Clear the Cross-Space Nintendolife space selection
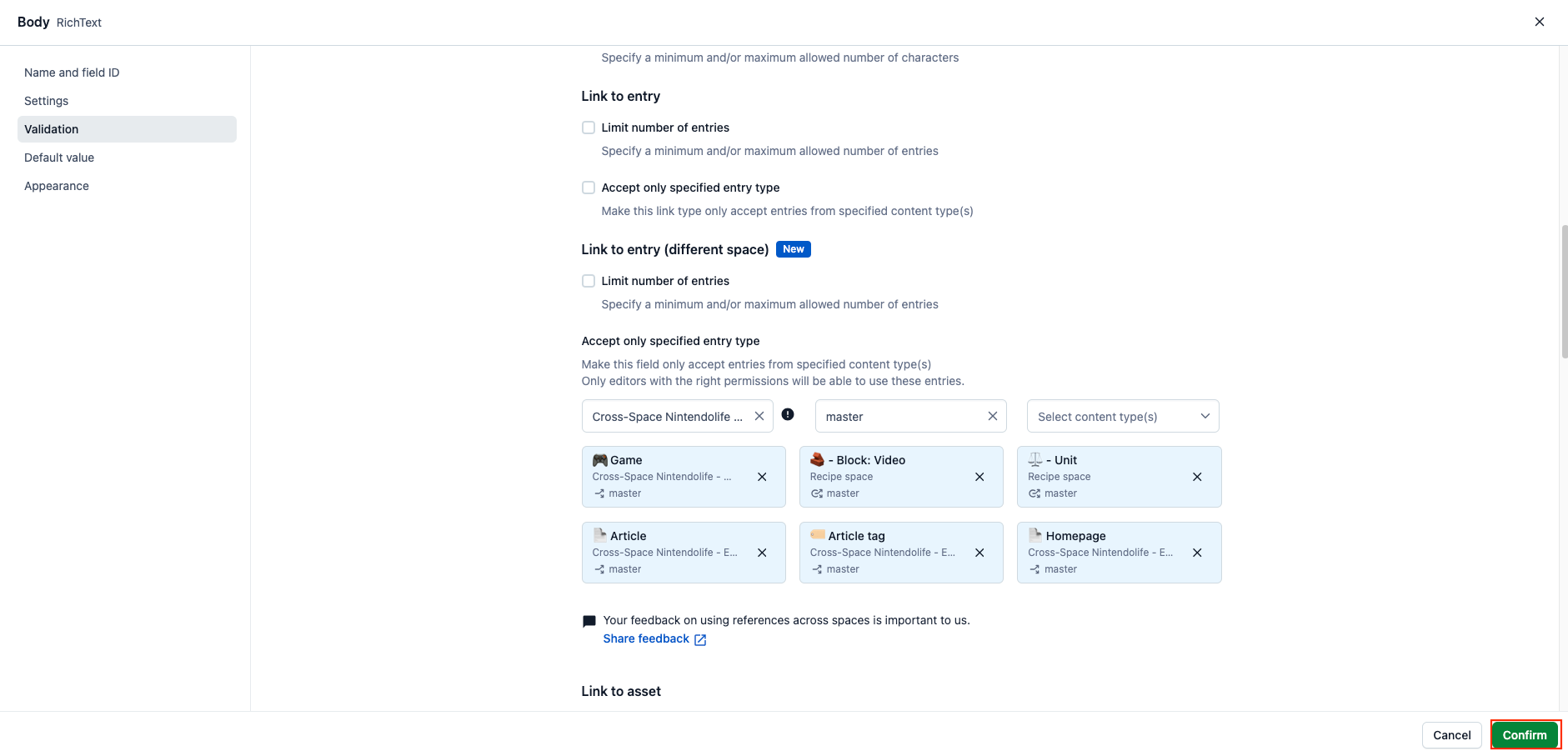 coord(759,416)
